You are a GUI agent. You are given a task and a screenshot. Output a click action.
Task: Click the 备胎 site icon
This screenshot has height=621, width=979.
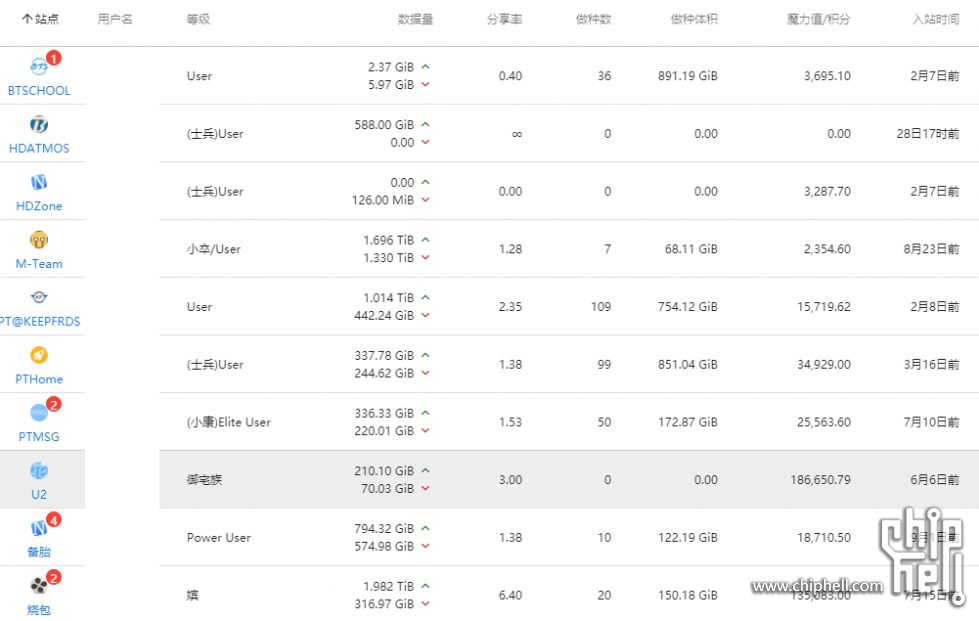(x=39, y=528)
